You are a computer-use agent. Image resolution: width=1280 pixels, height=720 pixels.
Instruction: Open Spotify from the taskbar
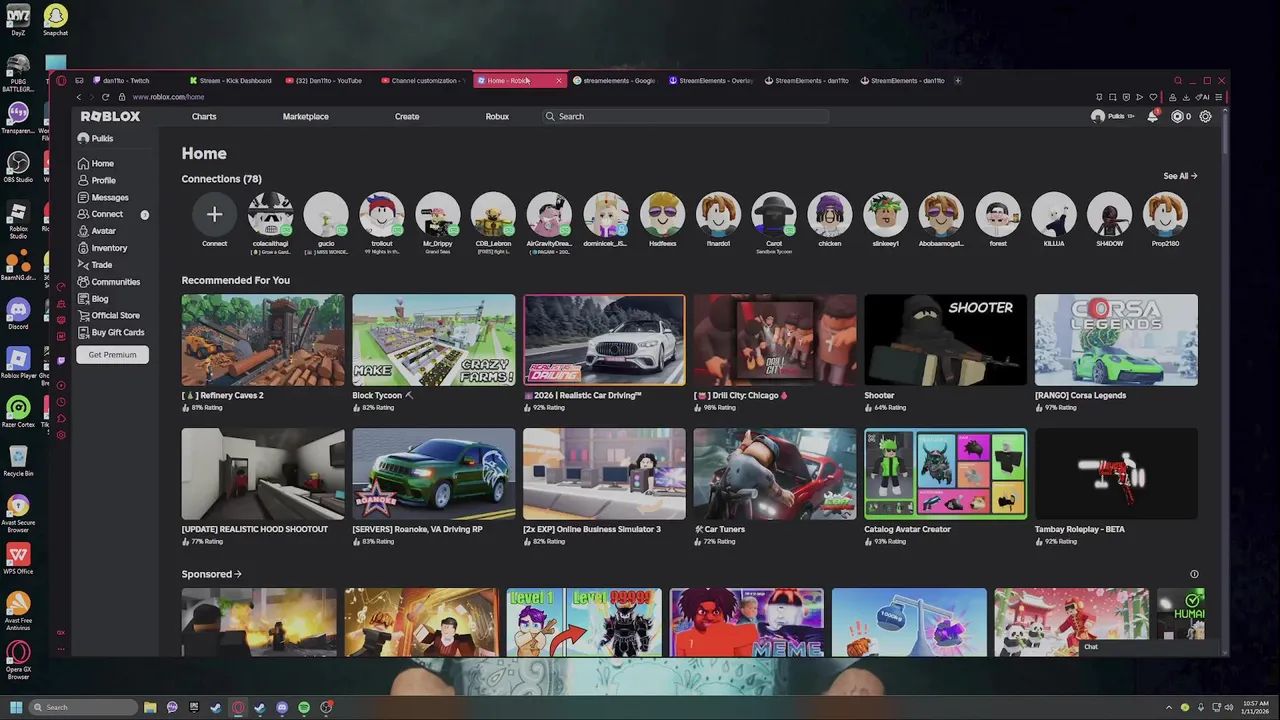click(x=304, y=707)
